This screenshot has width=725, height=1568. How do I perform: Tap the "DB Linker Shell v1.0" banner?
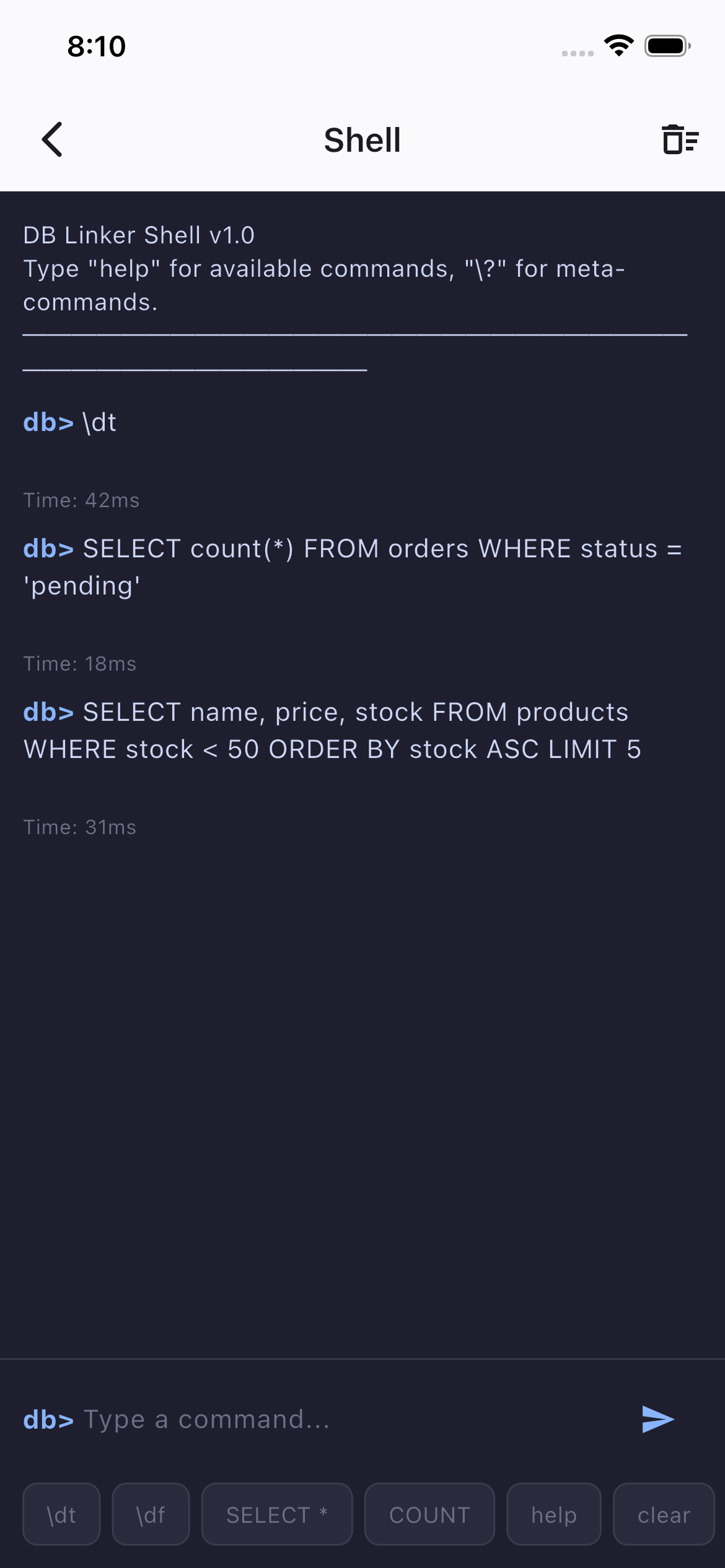(x=139, y=235)
